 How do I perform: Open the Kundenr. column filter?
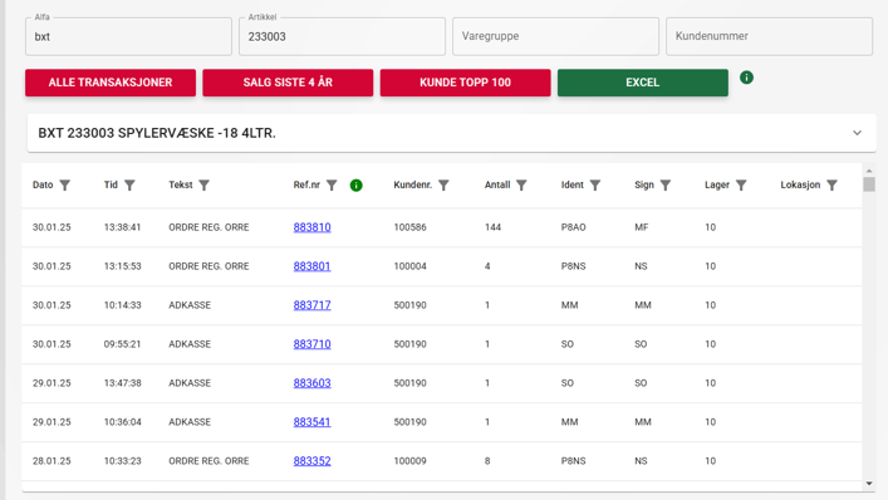point(443,185)
